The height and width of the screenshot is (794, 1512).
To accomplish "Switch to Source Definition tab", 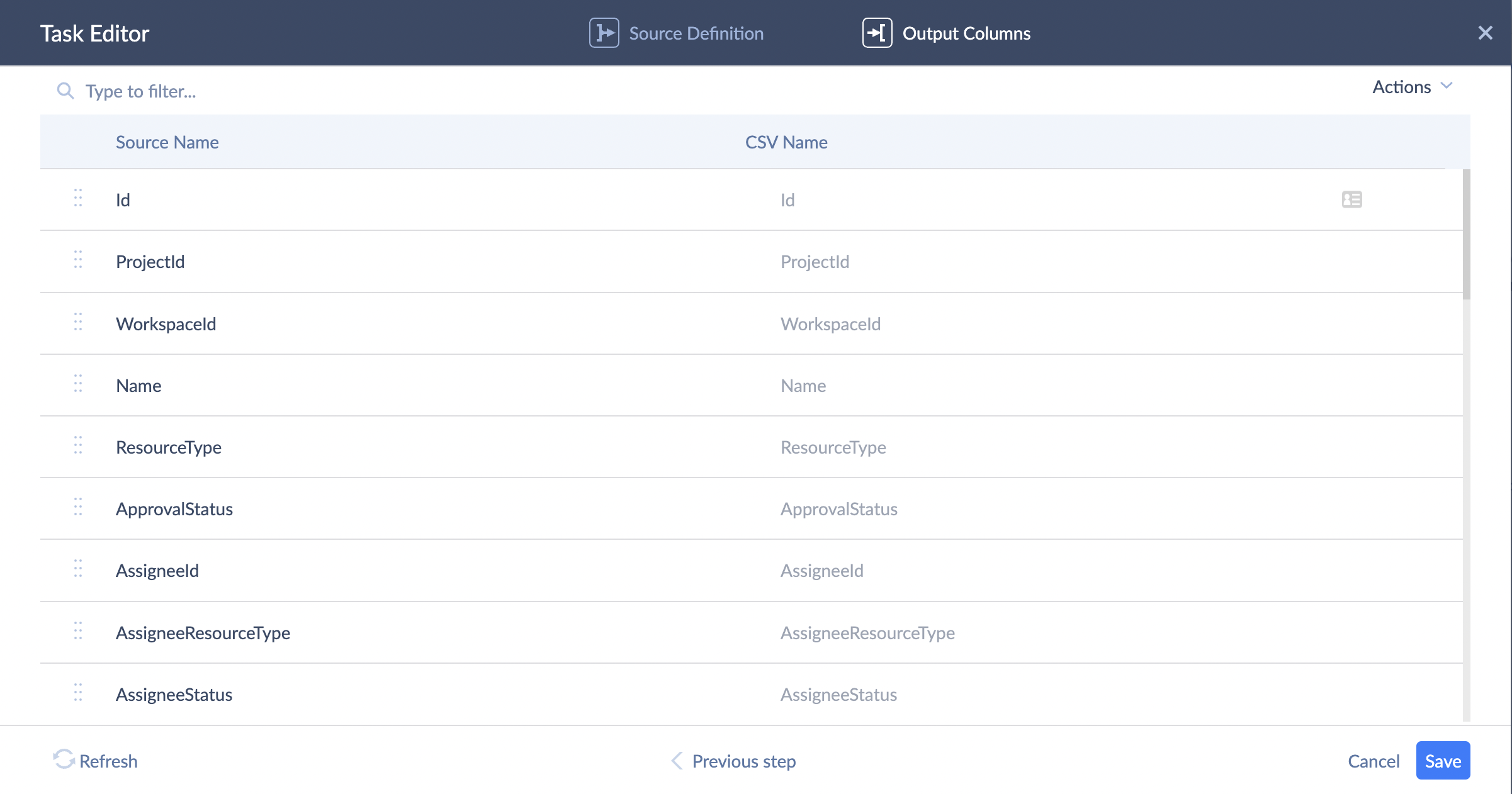I will coord(696,33).
